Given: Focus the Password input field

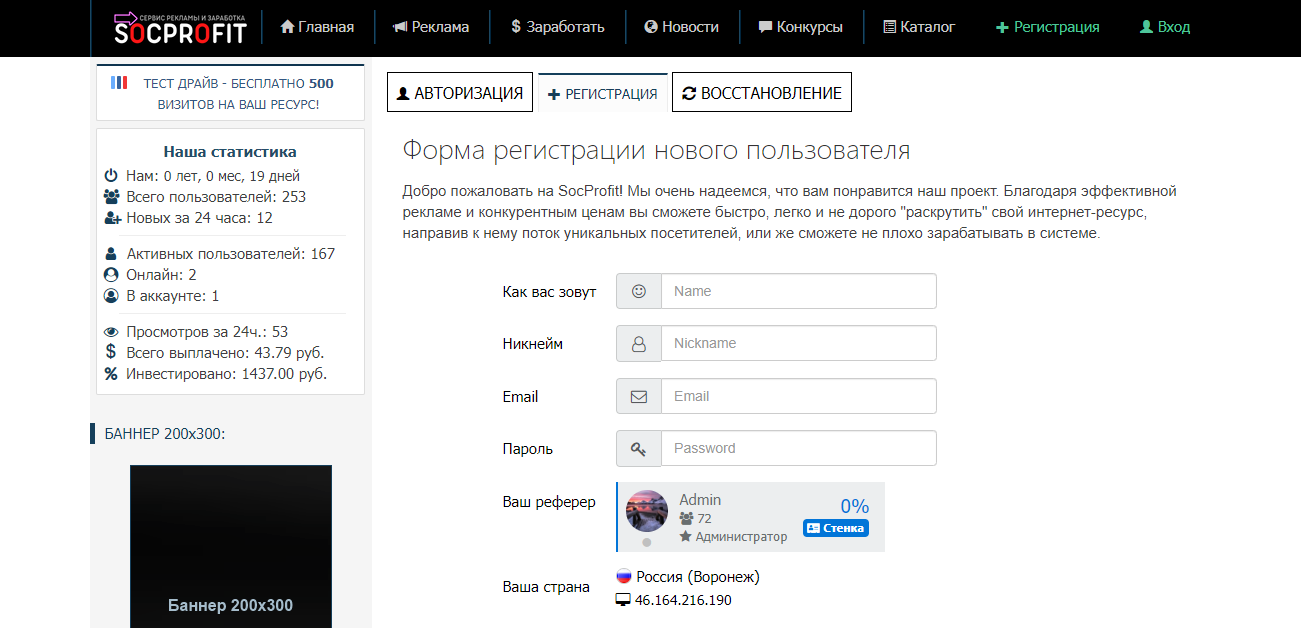Looking at the screenshot, I should tap(799, 448).
